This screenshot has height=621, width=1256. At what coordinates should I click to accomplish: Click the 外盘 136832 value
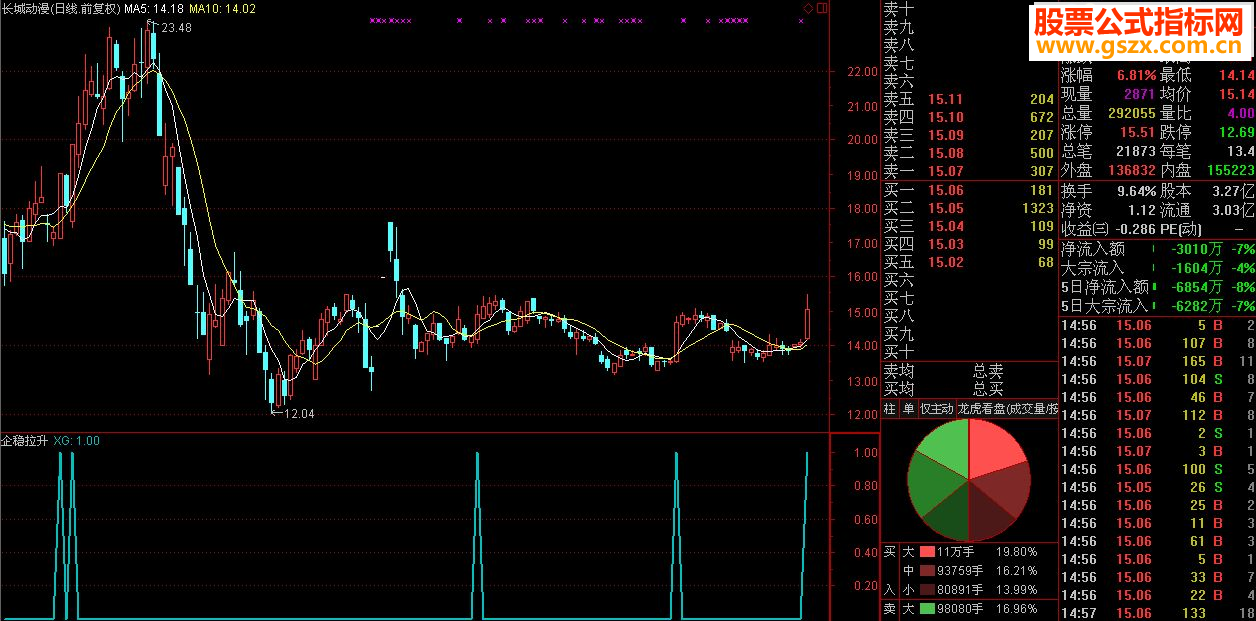point(1132,170)
